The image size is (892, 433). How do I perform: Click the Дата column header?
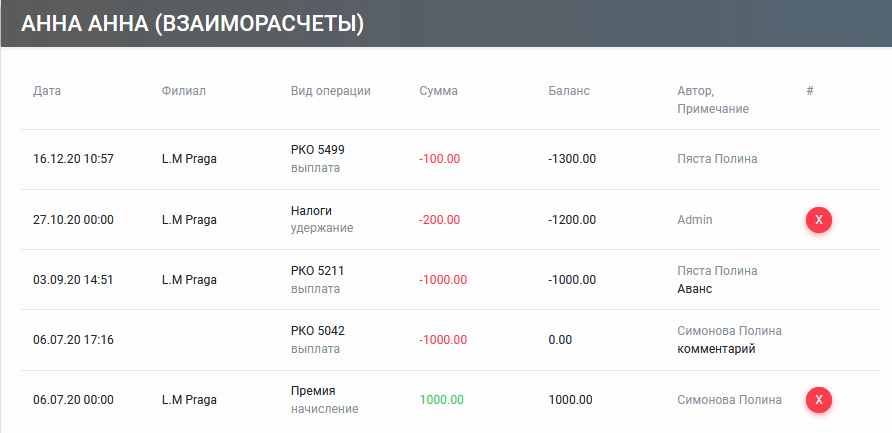[x=47, y=91]
